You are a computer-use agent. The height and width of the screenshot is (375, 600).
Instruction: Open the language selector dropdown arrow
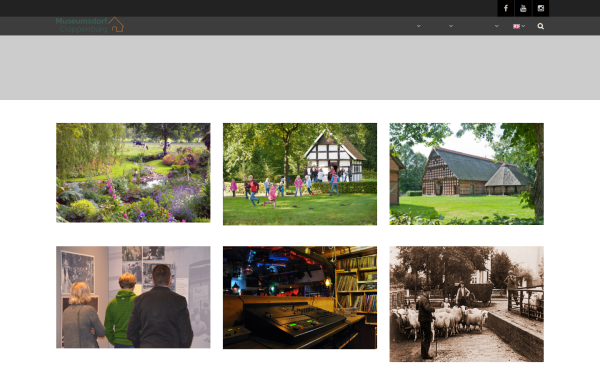[x=523, y=26]
